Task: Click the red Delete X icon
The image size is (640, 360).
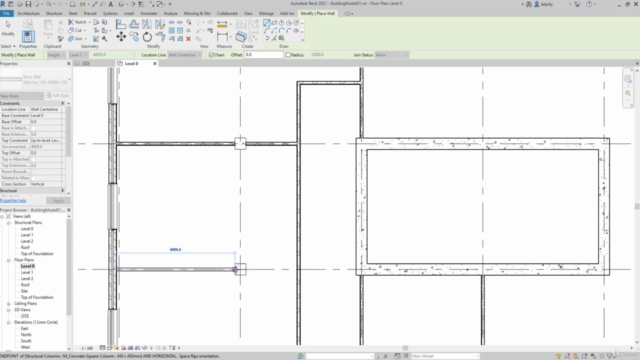Action: [x=188, y=39]
